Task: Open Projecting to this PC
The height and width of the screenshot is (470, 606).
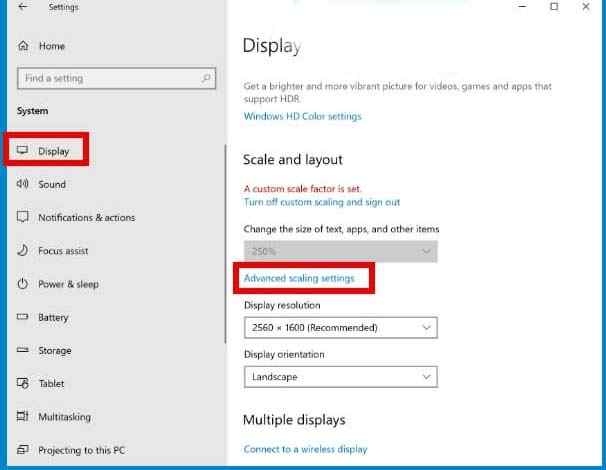Action: point(82,450)
